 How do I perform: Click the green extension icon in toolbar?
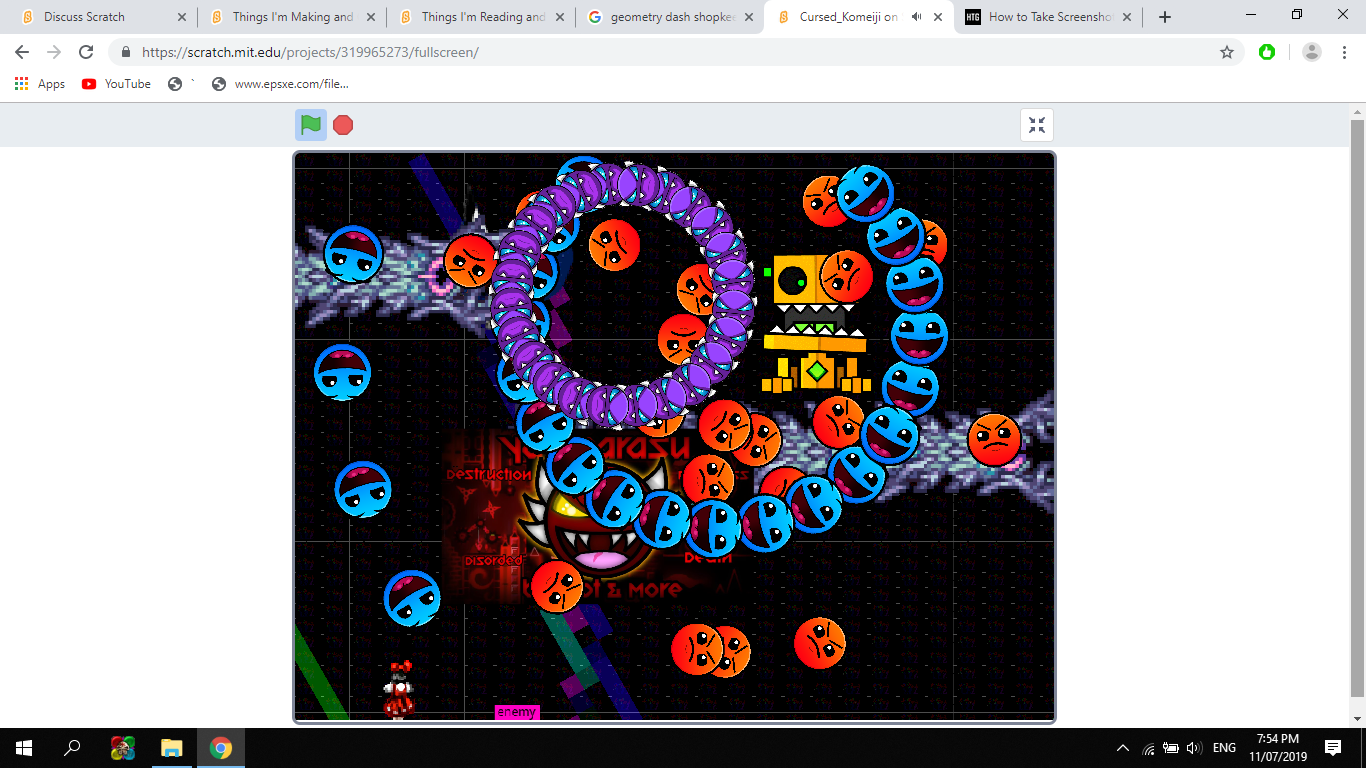coord(1267,52)
